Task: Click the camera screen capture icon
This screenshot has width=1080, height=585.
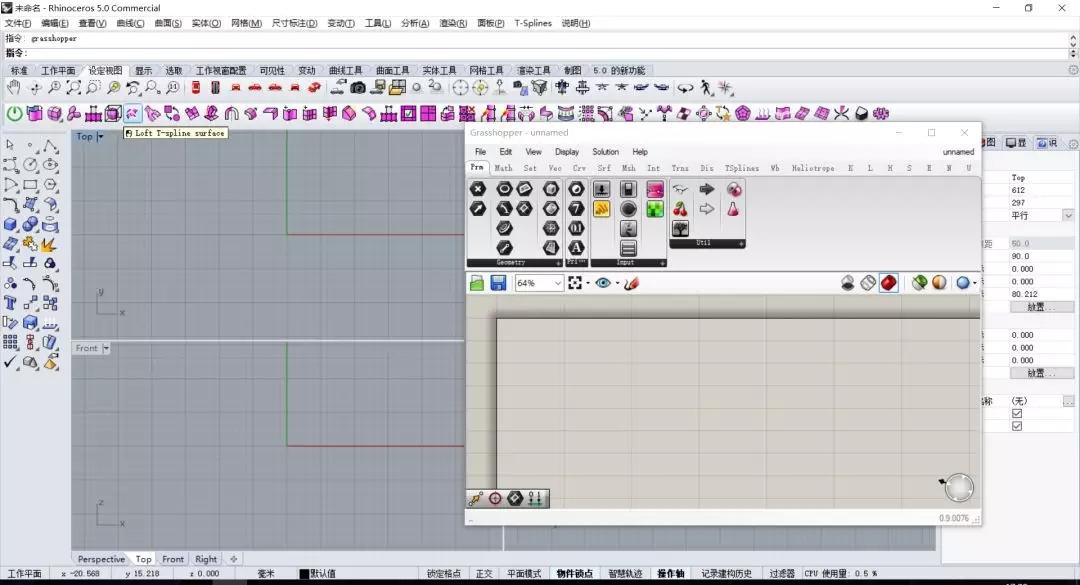Action: pos(358,88)
